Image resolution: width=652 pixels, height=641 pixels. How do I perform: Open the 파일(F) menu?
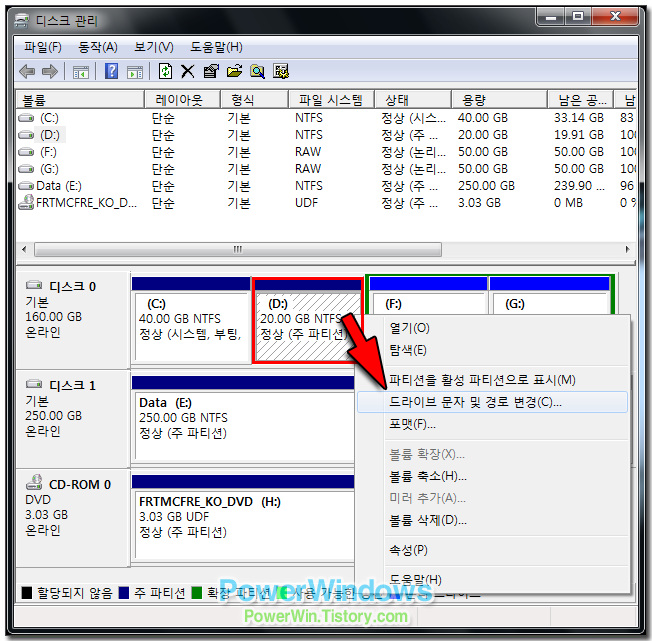[42, 47]
